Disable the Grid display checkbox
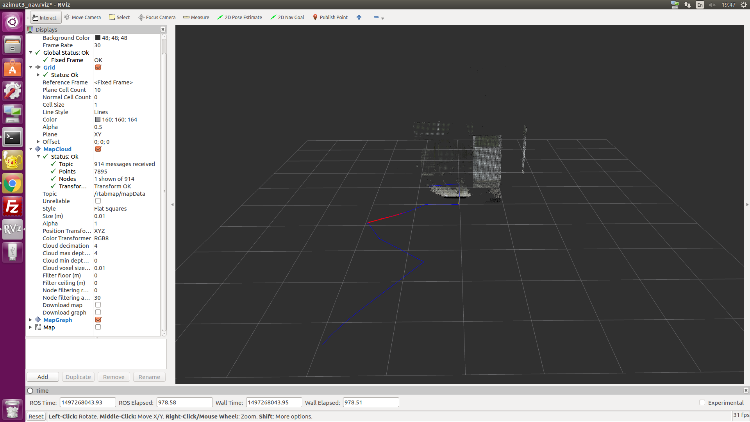 coord(97,67)
